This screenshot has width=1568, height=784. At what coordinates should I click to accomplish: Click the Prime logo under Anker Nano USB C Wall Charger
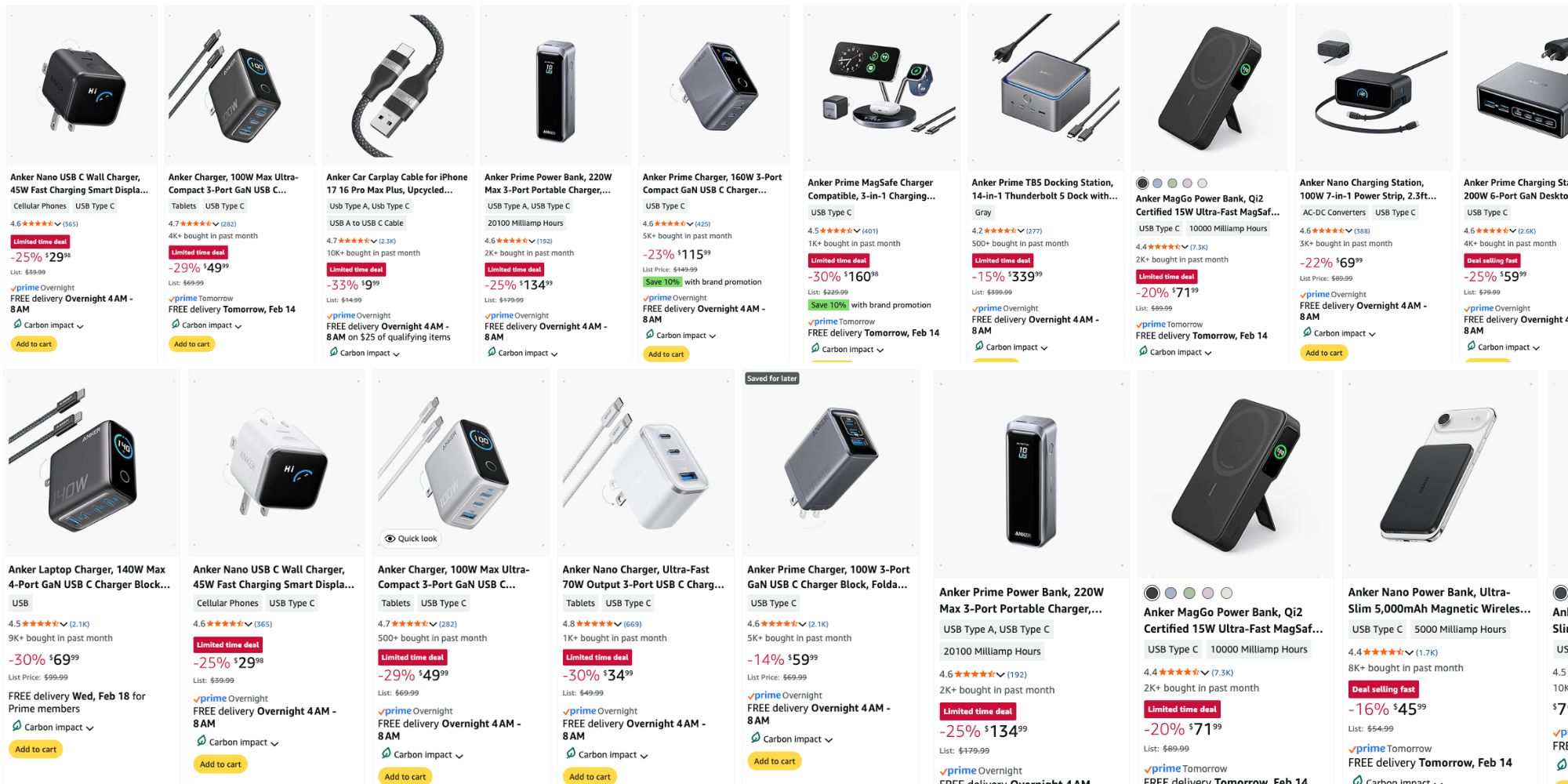pyautogui.click(x=26, y=288)
